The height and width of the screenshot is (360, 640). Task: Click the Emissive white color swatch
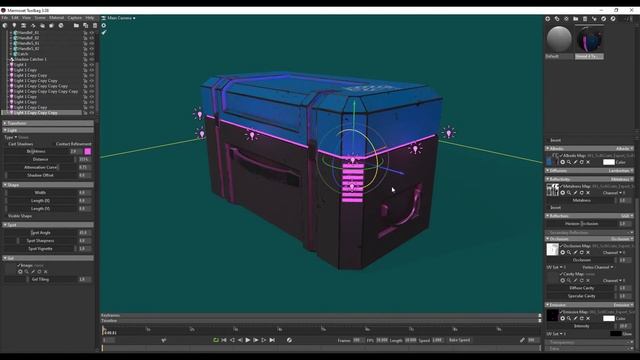pos(609,318)
